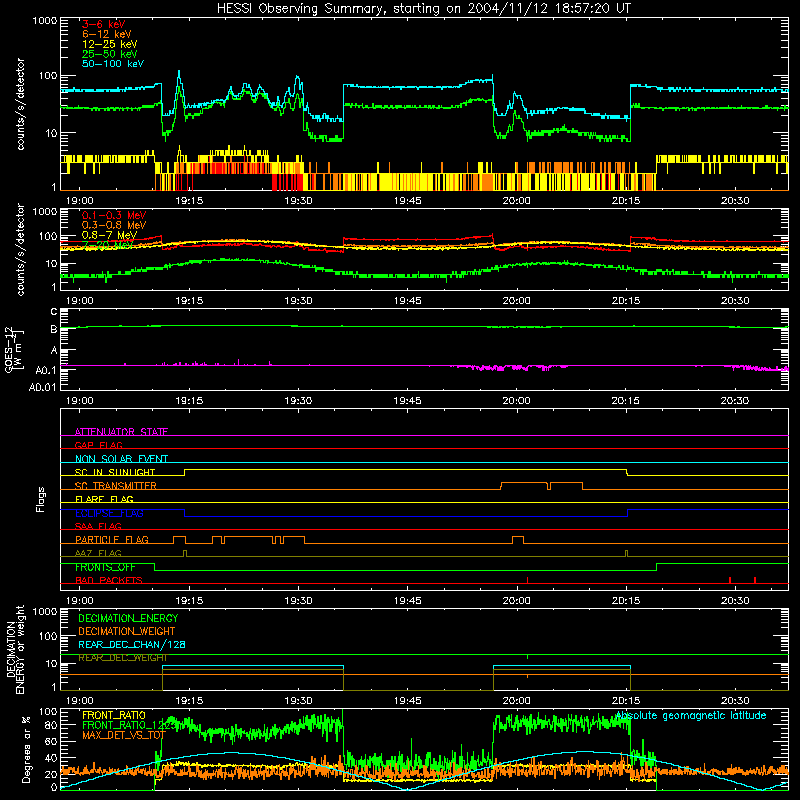This screenshot has height=800, width=800.
Task: Click the 20:00 tick under the GOES-12 panel
Action: pyautogui.click(x=516, y=401)
